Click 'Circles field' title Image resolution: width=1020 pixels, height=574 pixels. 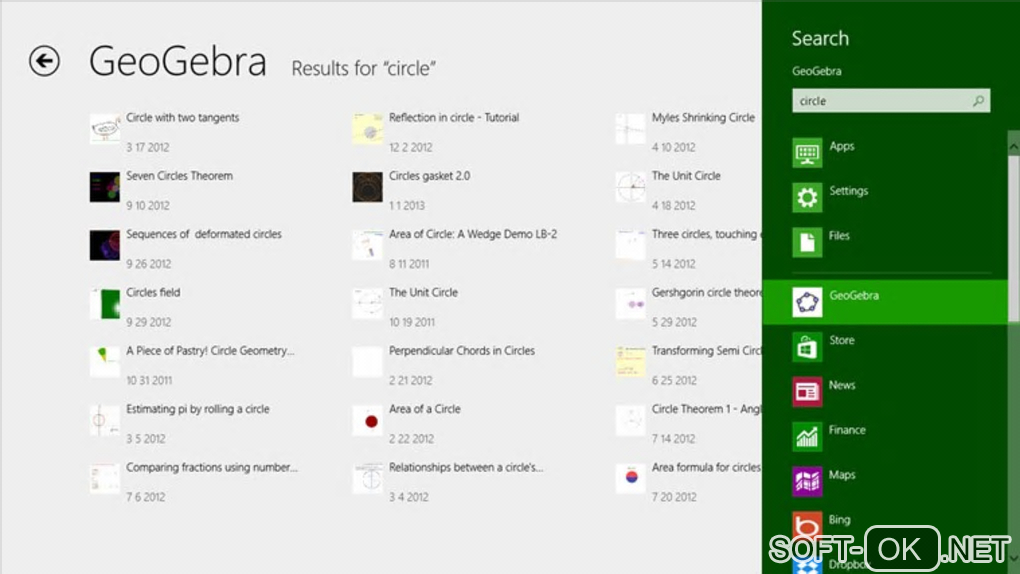coord(153,293)
